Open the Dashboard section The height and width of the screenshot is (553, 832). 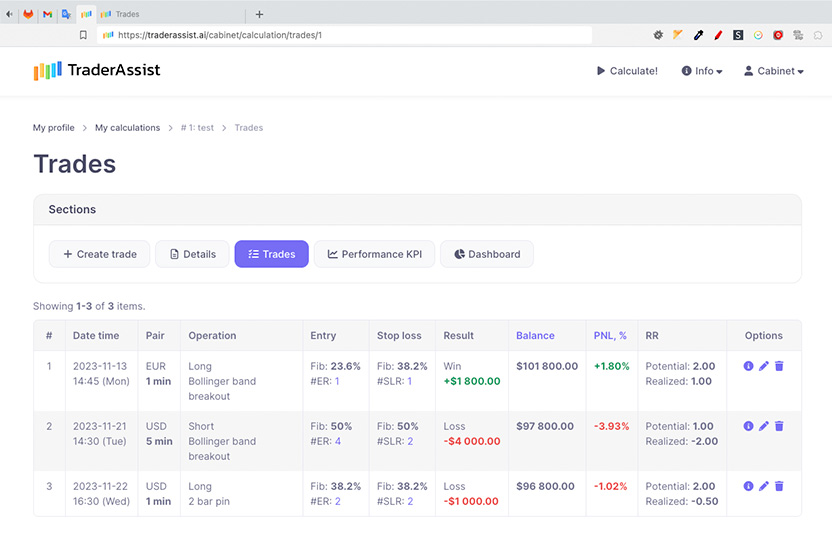487,254
